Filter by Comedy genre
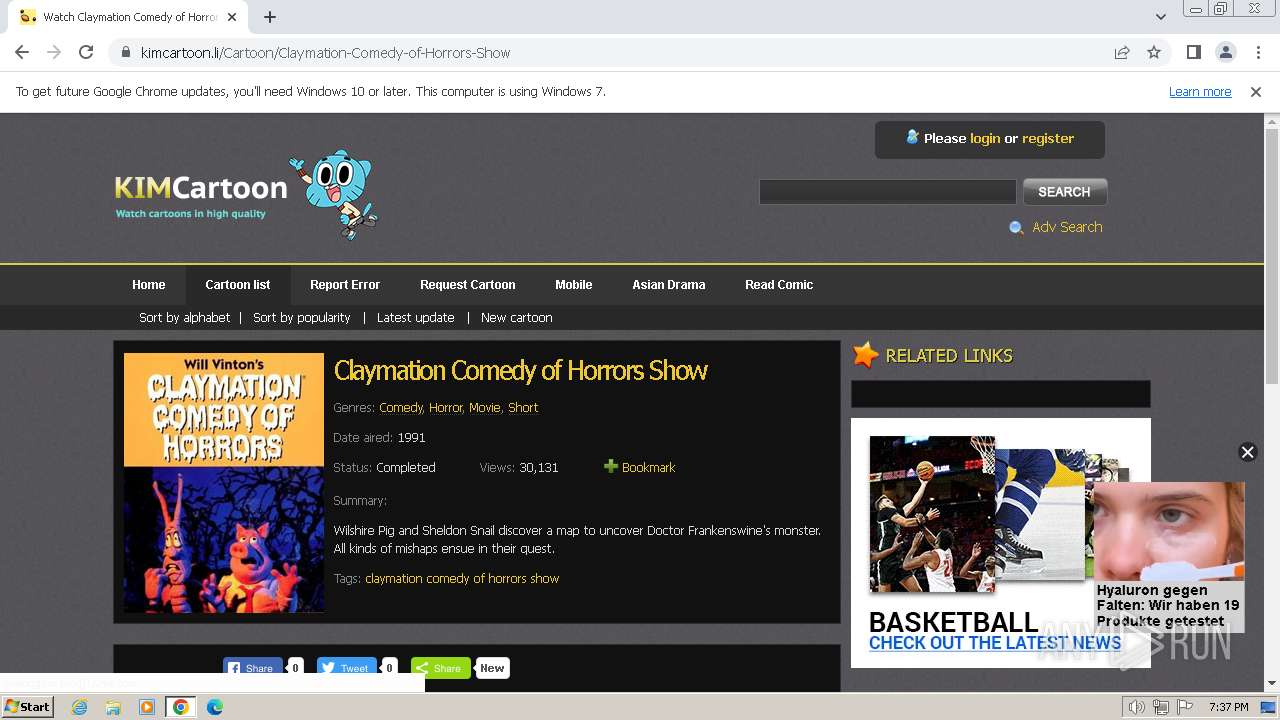 tap(401, 407)
